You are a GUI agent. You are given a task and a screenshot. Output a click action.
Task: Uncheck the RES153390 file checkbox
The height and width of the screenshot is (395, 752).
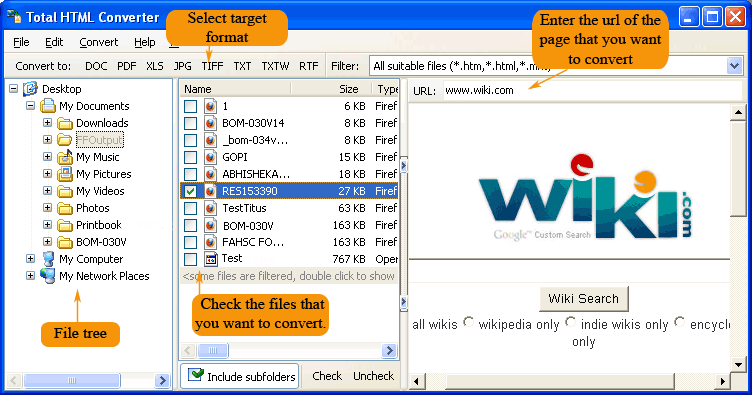pyautogui.click(x=190, y=191)
